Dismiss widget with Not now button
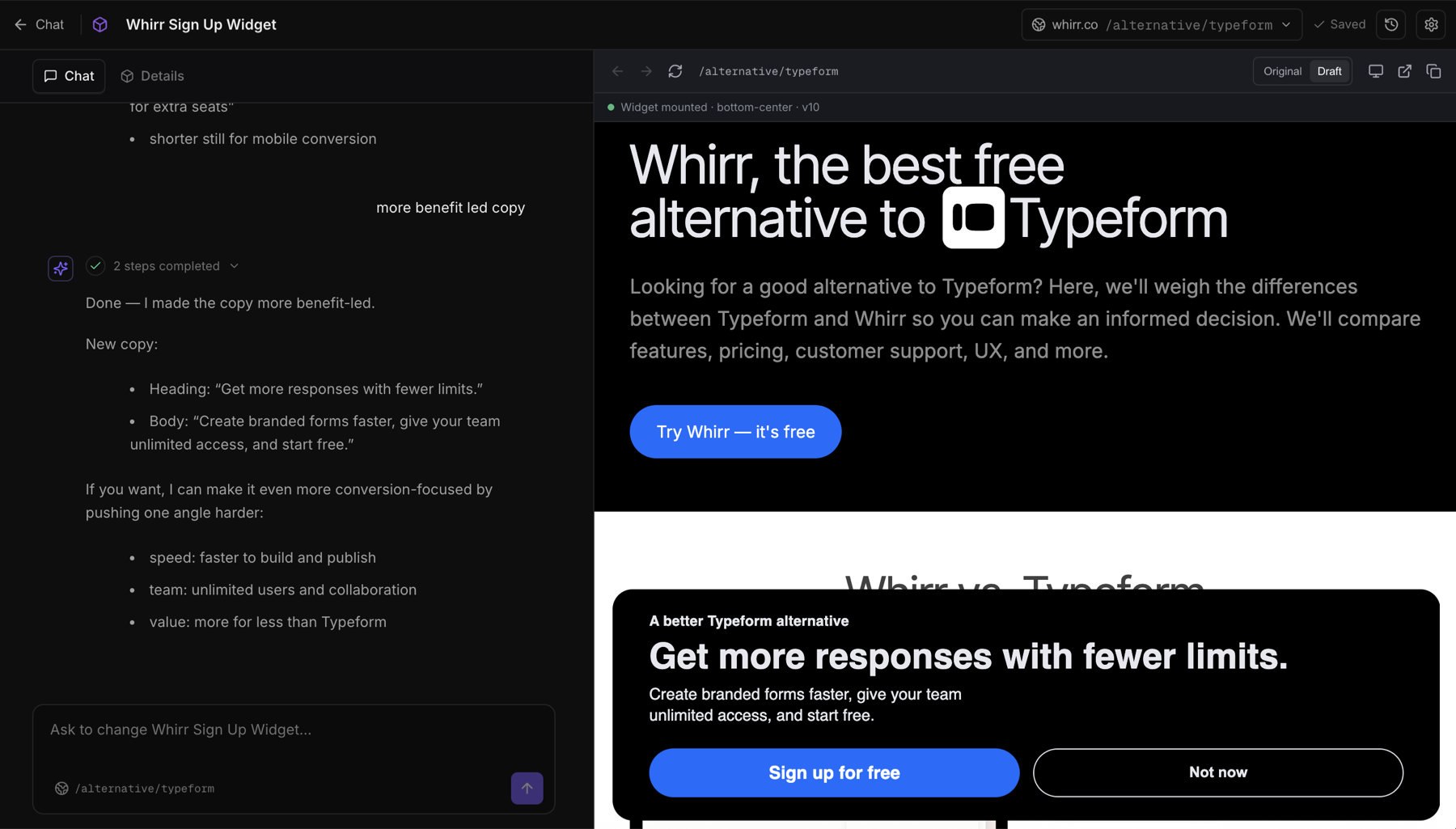 coord(1217,772)
